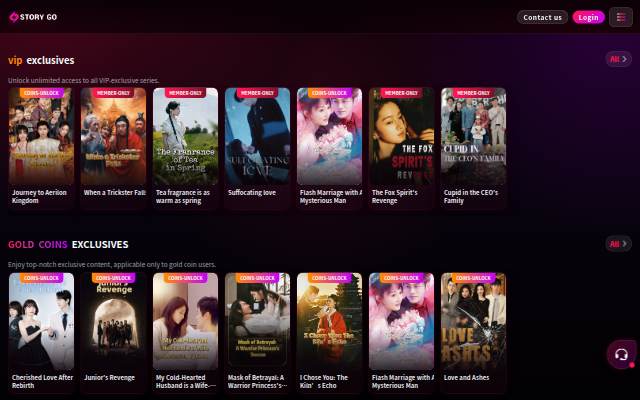
Task: Open The Fragrance of Tea in Spring poster
Action: click(185, 136)
